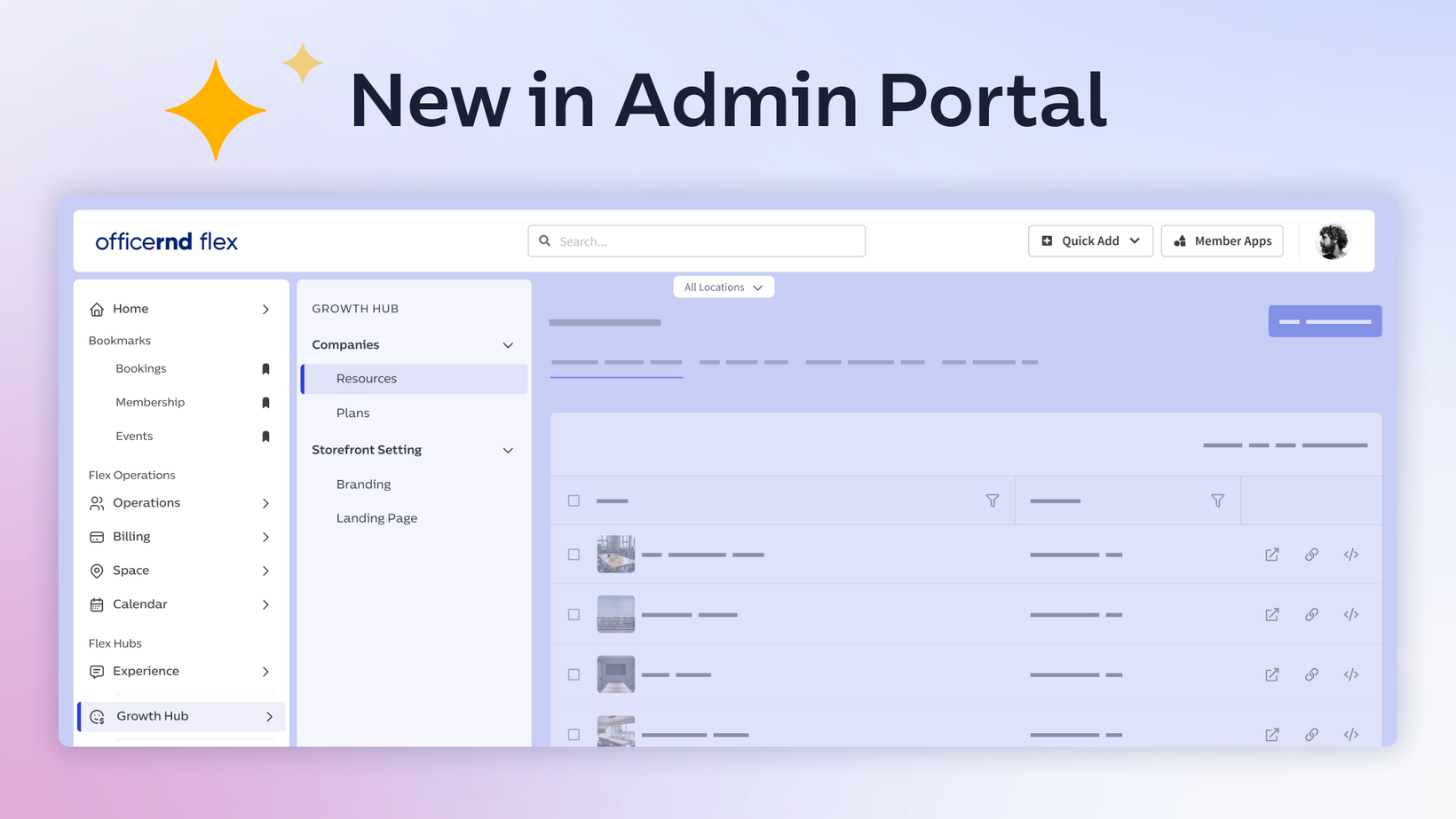Copy link for the second resource row
This screenshot has width=1456, height=819.
coord(1311,615)
